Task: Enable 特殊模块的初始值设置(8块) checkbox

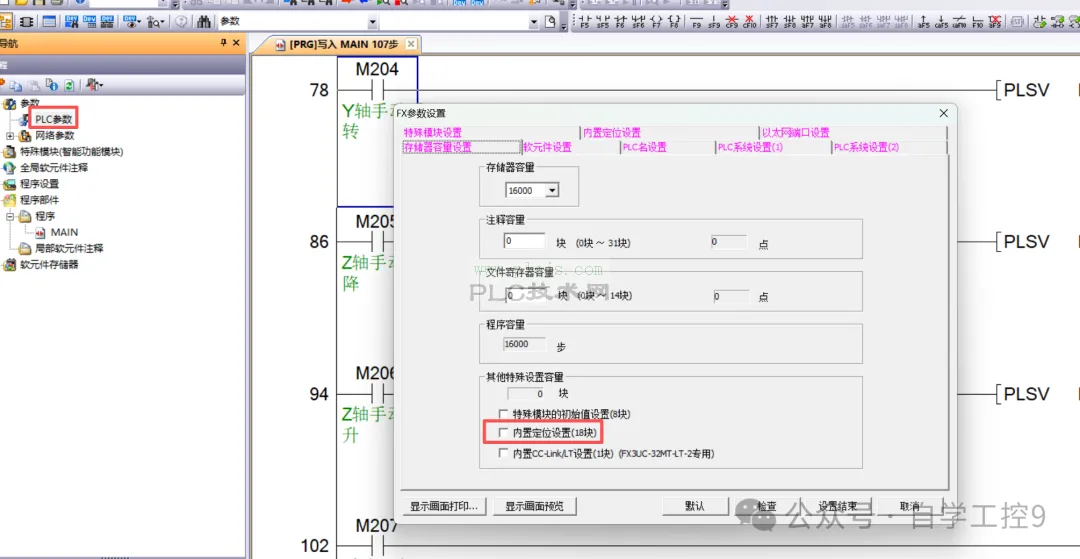Action: click(x=503, y=414)
